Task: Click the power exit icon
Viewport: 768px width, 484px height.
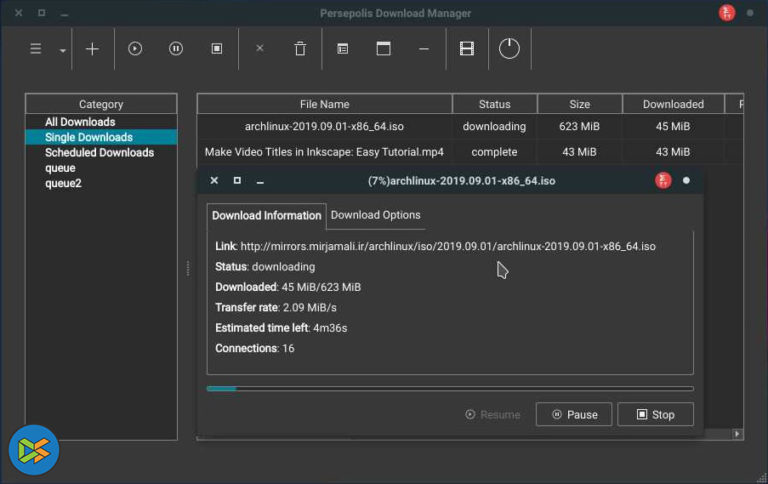Action: click(509, 48)
